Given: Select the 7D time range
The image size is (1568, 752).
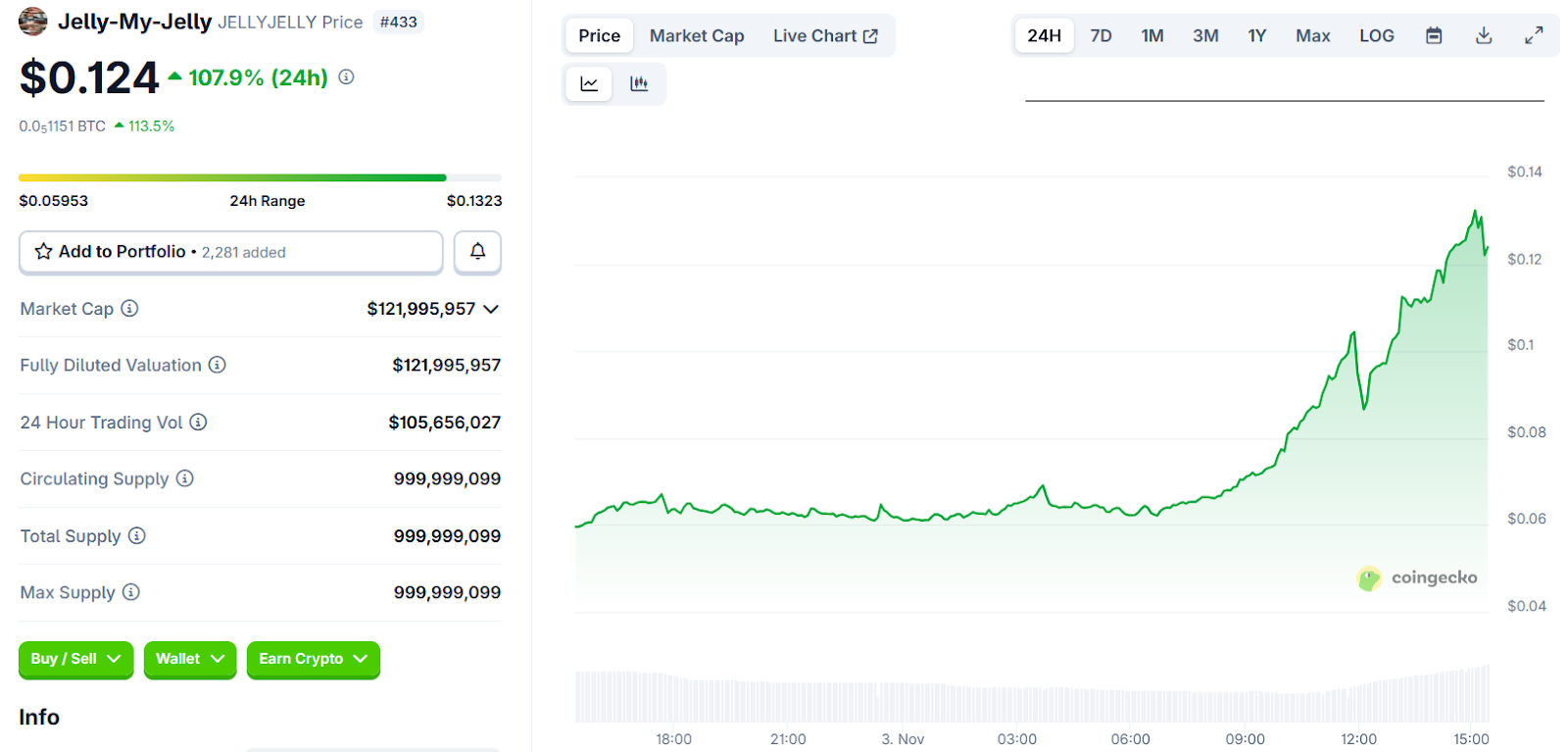Looking at the screenshot, I should 1101,36.
